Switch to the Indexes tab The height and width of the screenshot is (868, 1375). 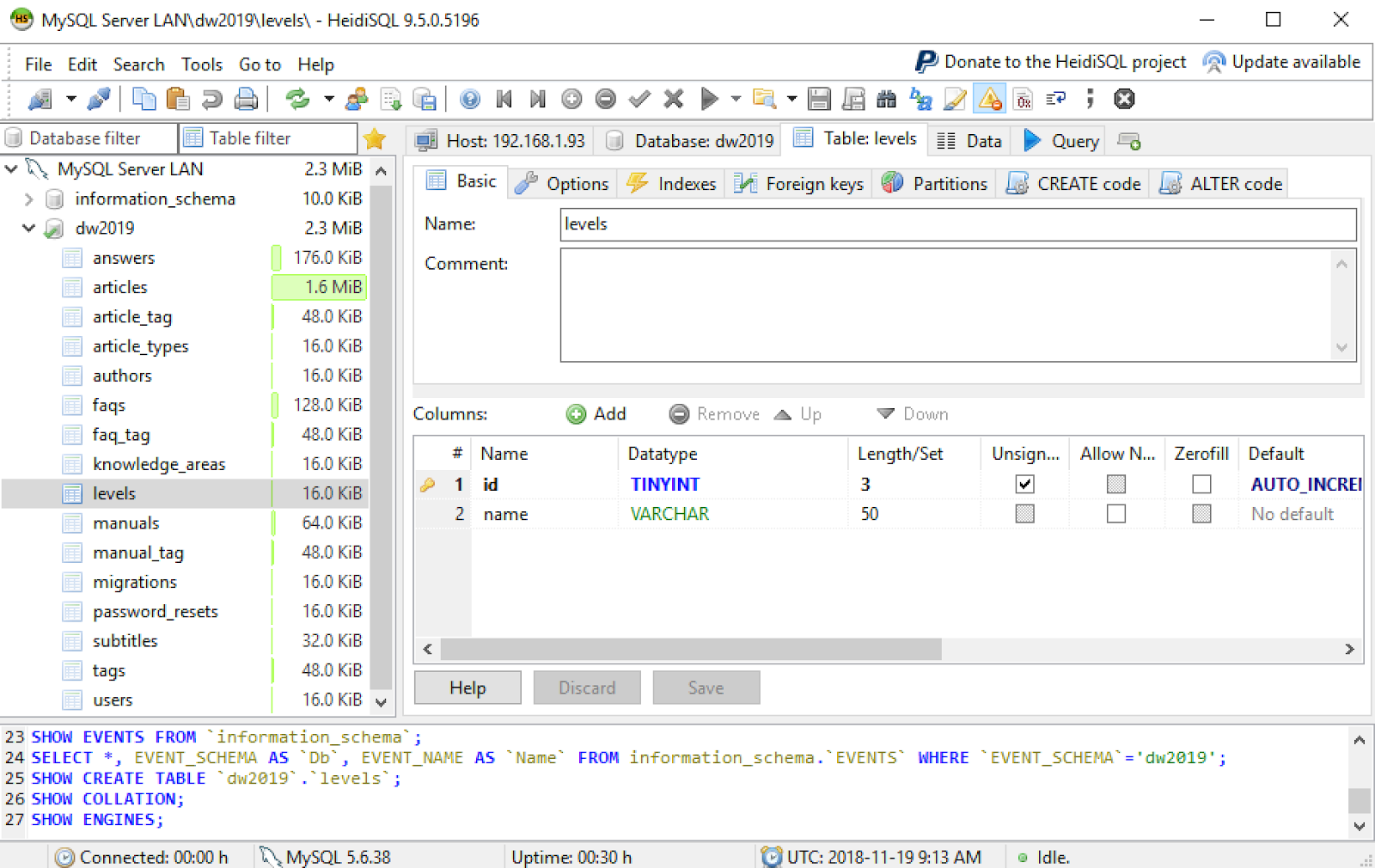point(672,184)
